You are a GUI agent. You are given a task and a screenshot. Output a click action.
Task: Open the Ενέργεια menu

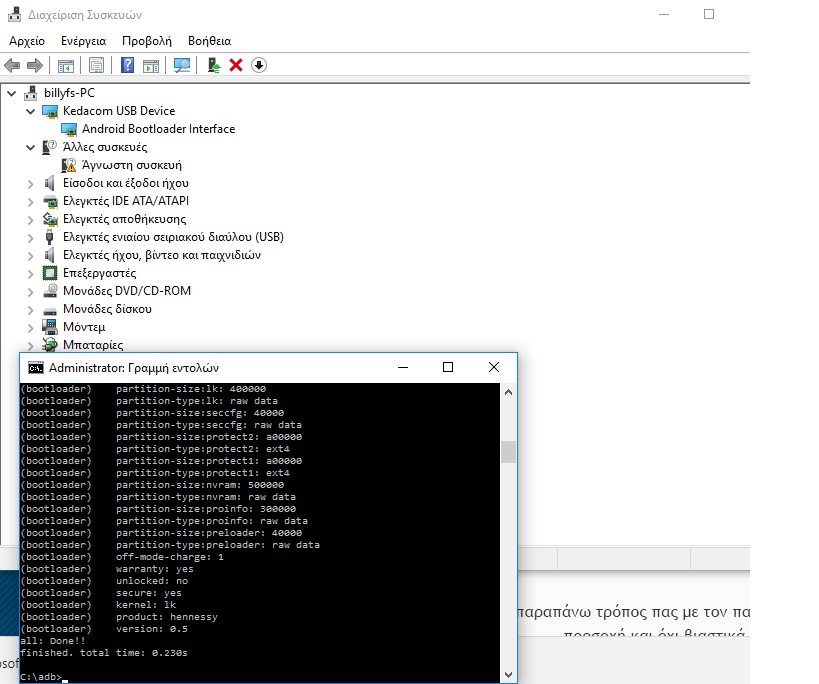click(x=83, y=41)
